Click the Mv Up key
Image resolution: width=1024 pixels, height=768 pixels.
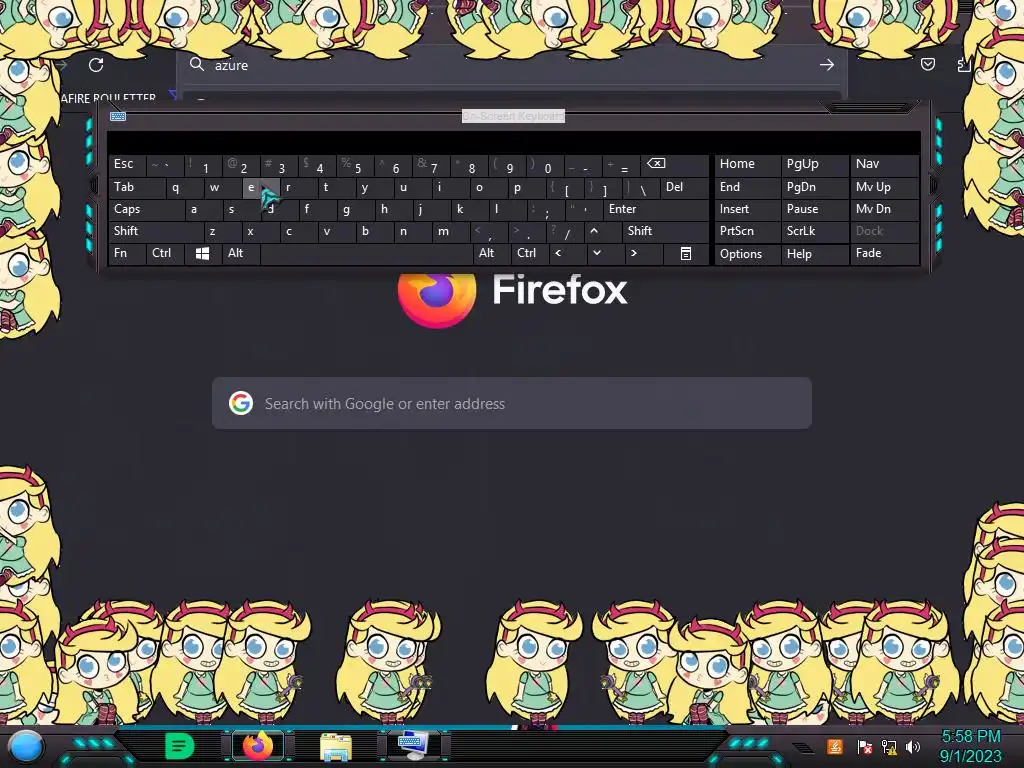click(x=884, y=187)
